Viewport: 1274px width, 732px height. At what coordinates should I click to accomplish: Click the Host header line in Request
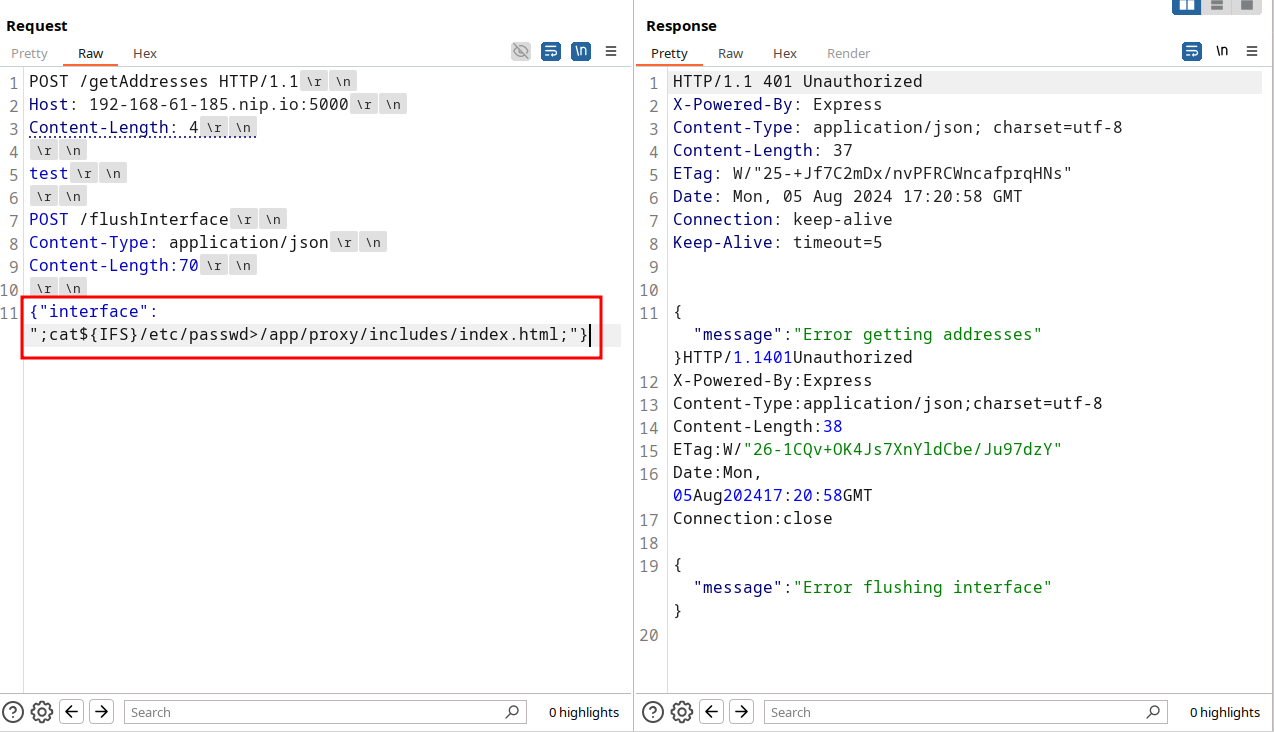point(189,104)
